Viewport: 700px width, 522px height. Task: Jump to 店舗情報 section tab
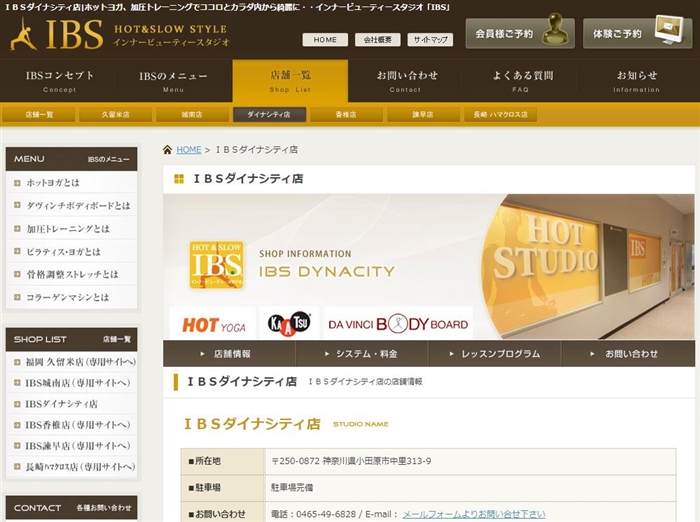coord(229,354)
